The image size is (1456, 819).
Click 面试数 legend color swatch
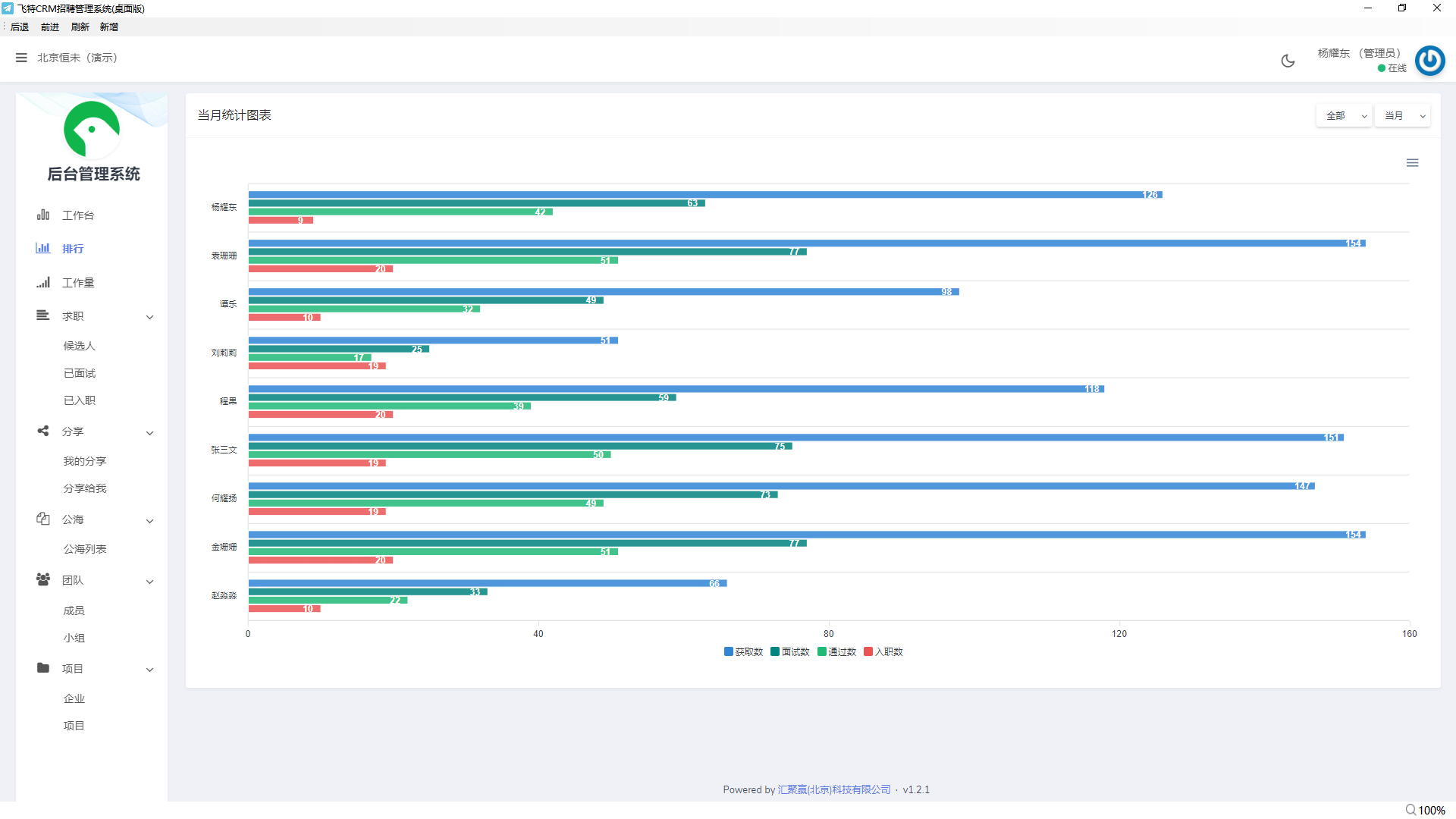click(x=775, y=652)
